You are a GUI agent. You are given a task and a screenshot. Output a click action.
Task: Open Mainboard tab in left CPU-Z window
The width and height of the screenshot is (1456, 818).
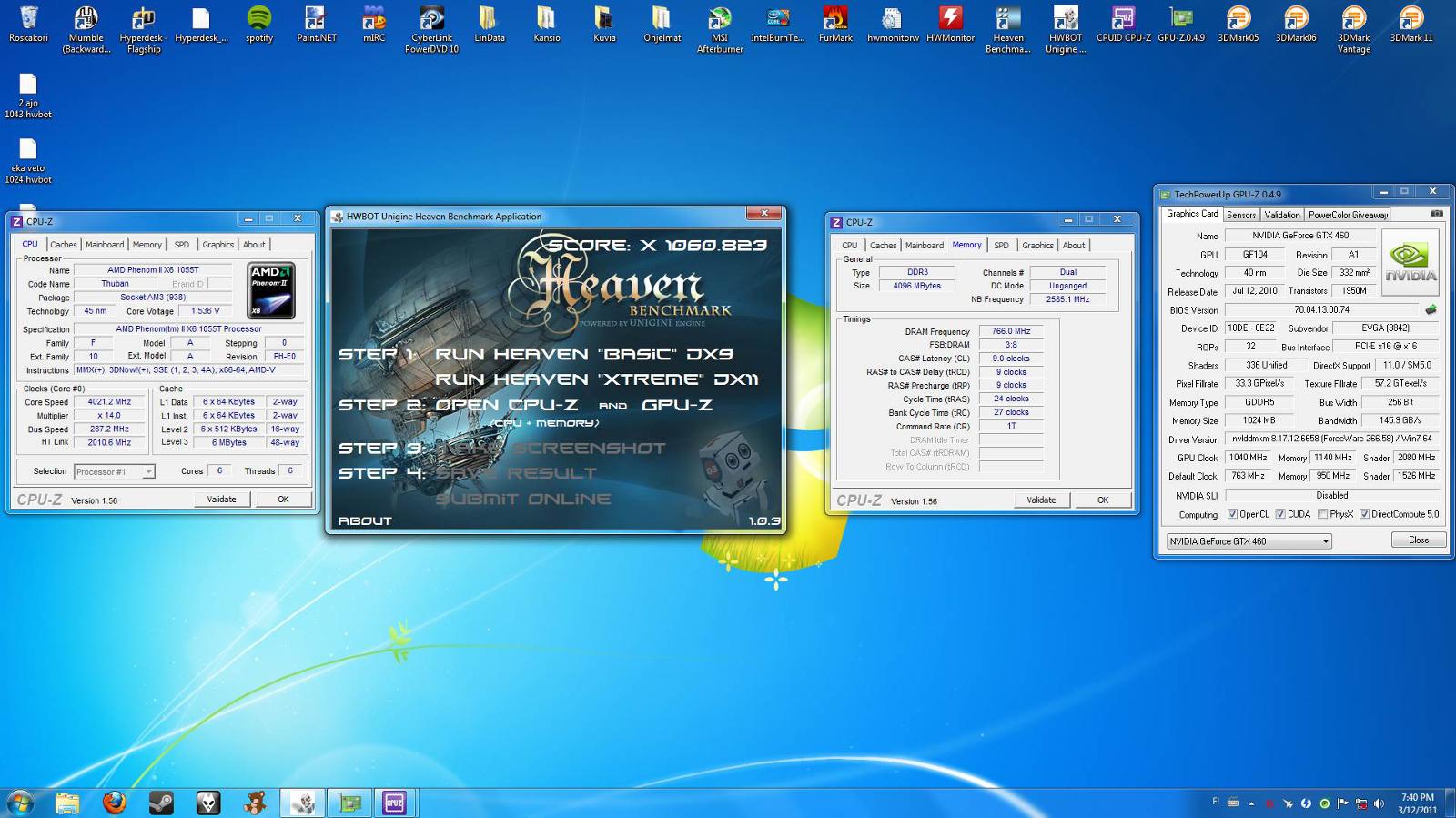click(x=105, y=244)
